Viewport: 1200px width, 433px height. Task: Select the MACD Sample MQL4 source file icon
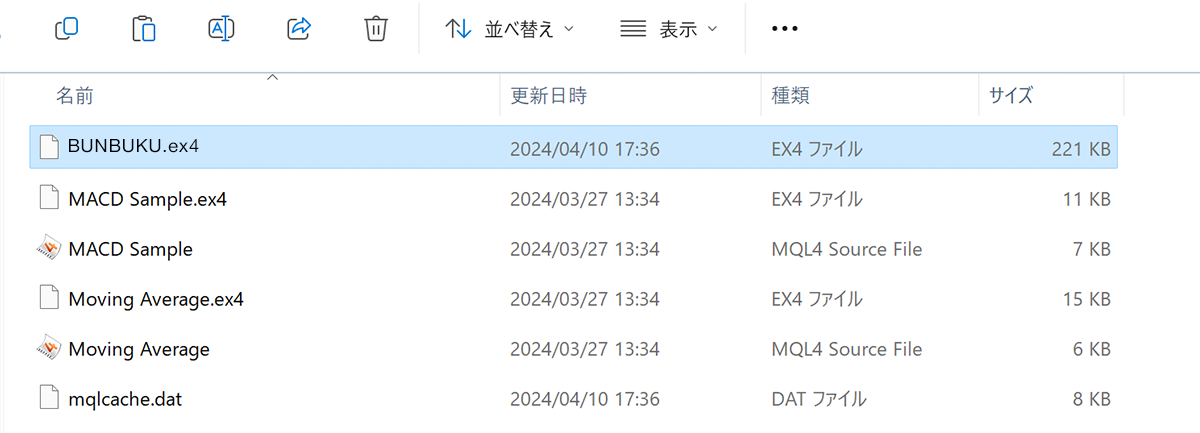(49, 249)
